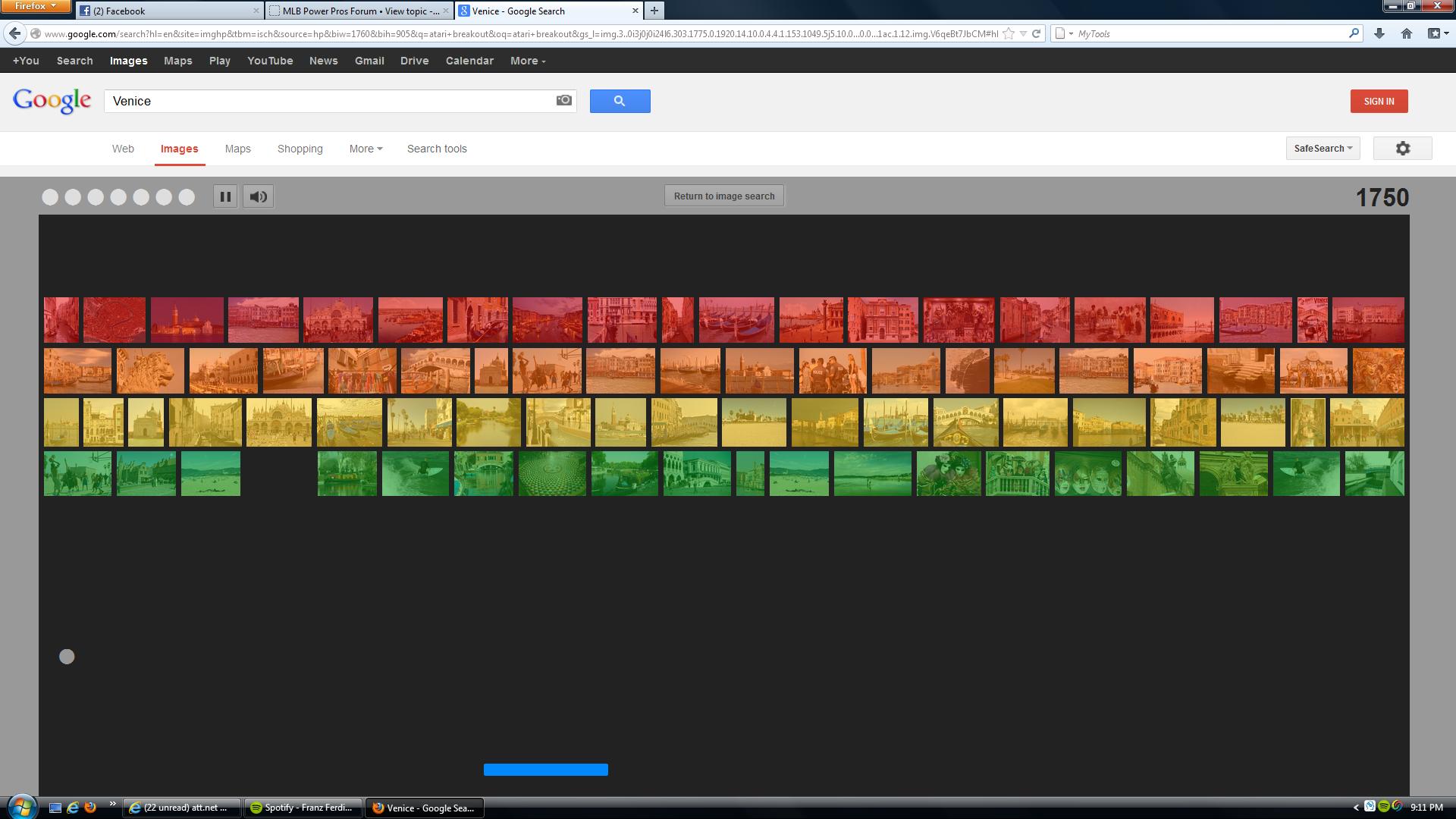Open News from the Google bar
The image size is (1456, 819).
[323, 61]
